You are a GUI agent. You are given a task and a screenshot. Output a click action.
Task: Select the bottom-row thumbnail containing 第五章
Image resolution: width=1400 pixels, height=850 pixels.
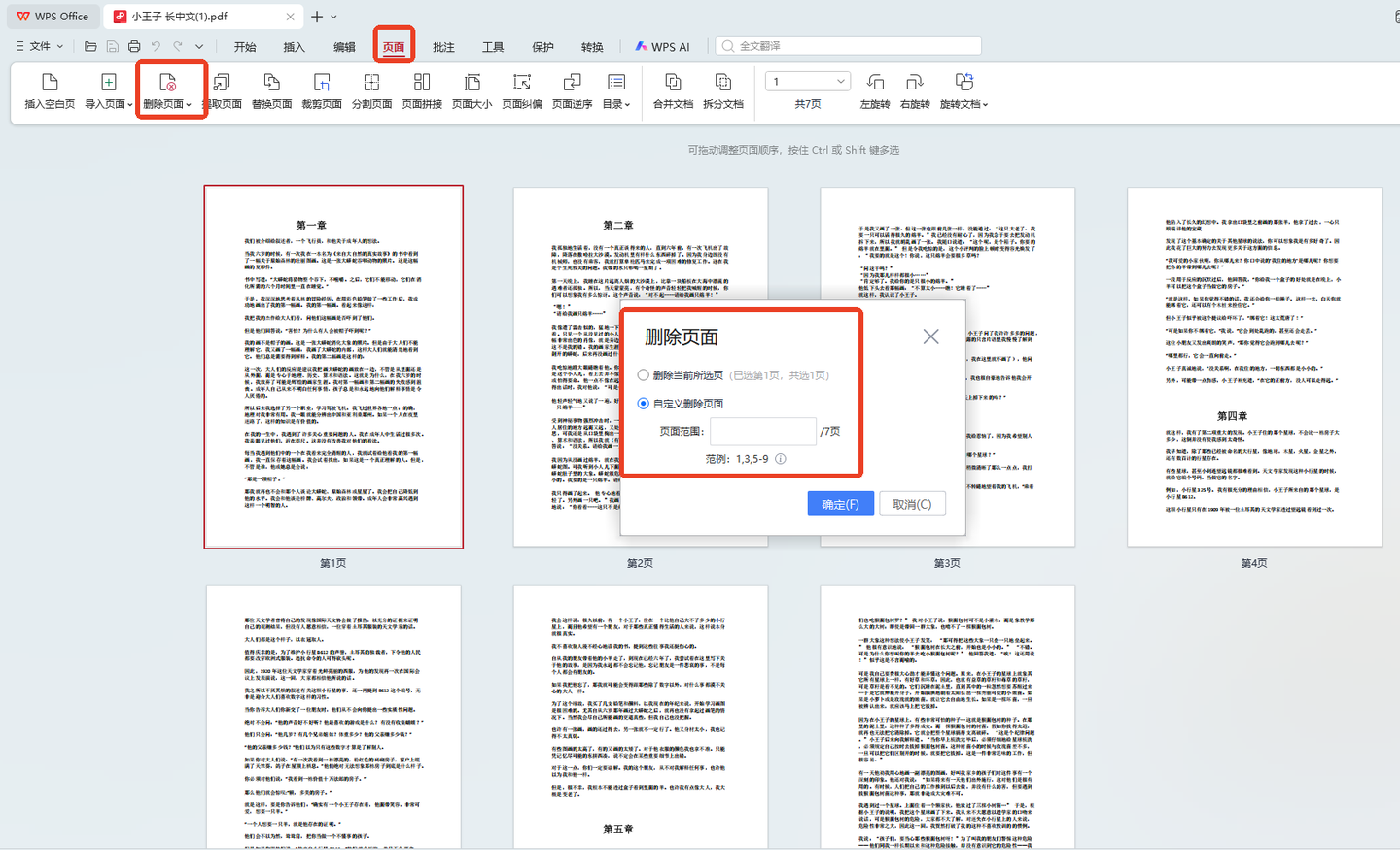pos(640,718)
